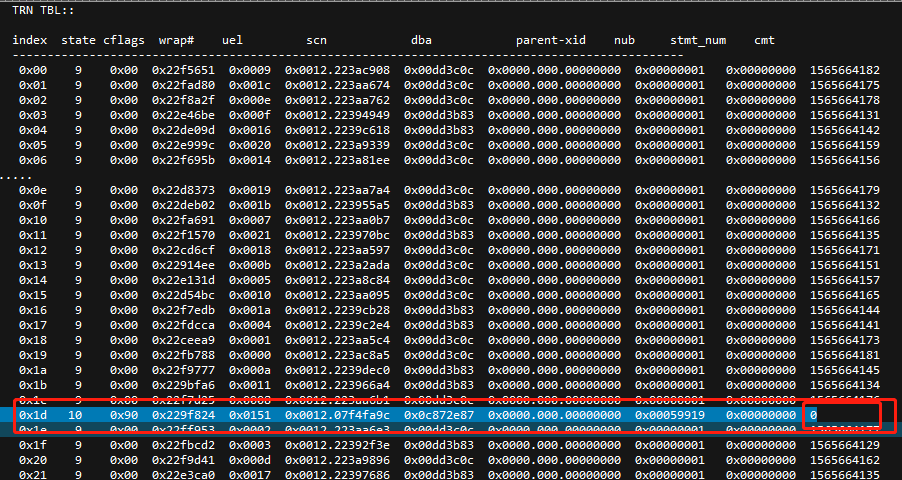Click the 'scn' column header
Screen dimensions: 902x480
(x=316, y=40)
